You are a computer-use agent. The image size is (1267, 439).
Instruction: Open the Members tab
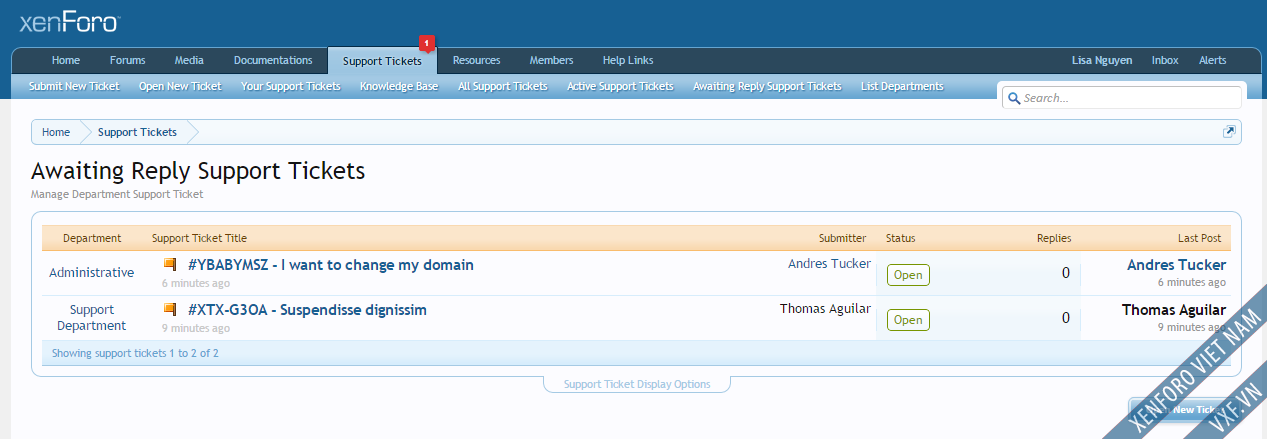click(x=552, y=60)
